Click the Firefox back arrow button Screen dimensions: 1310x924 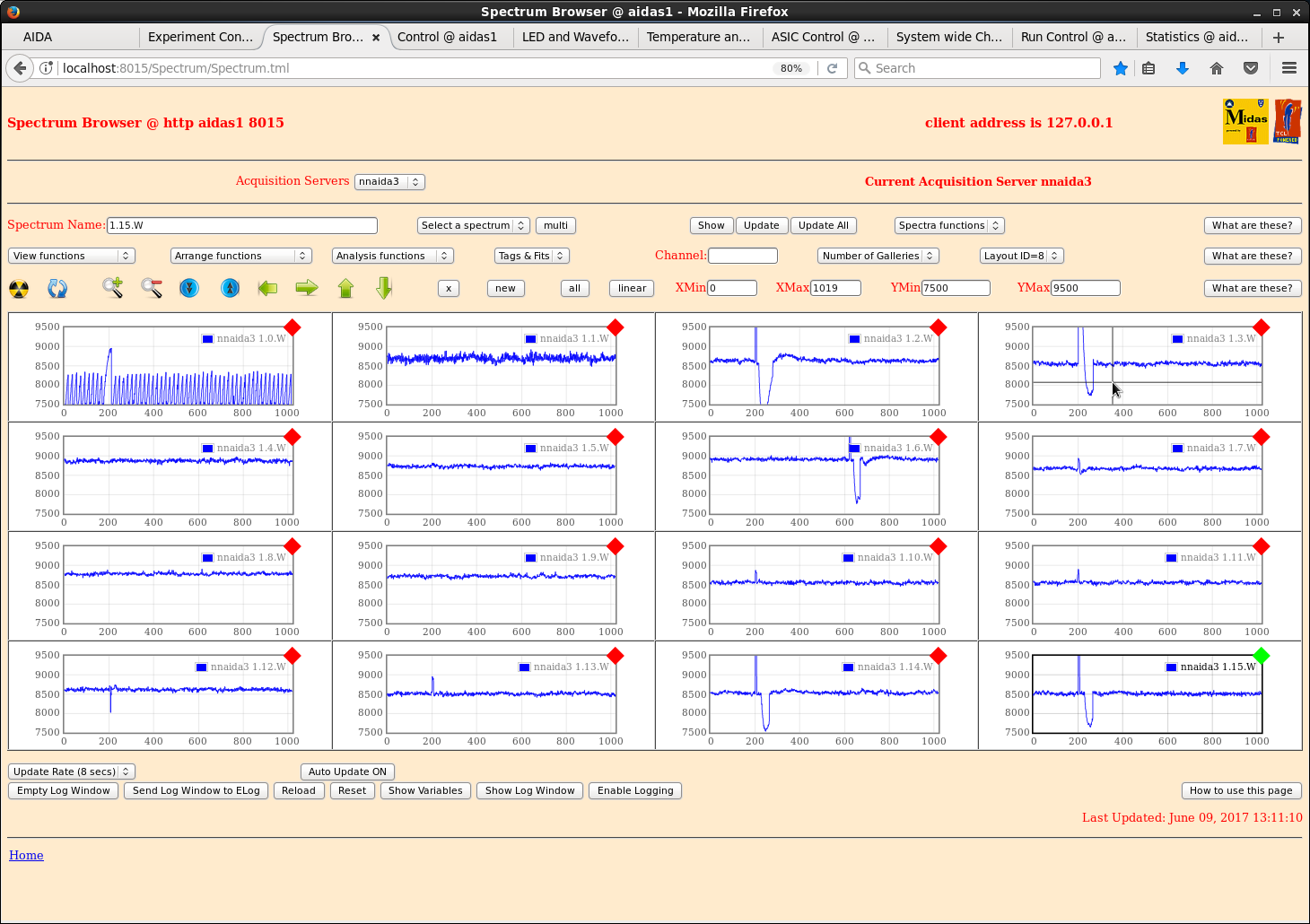tap(20, 68)
